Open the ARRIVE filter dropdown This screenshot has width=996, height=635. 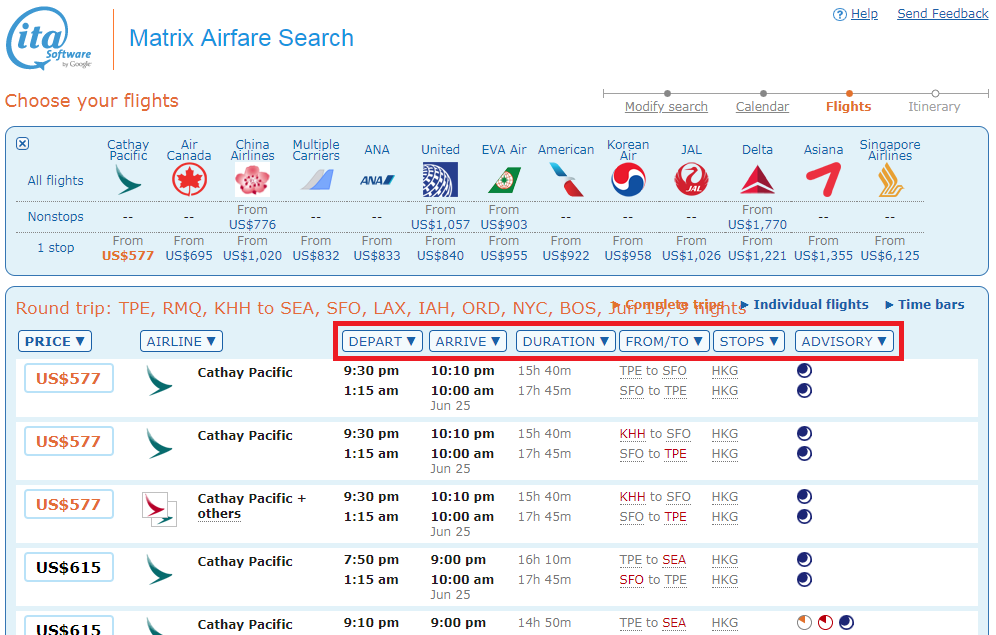pyautogui.click(x=468, y=341)
